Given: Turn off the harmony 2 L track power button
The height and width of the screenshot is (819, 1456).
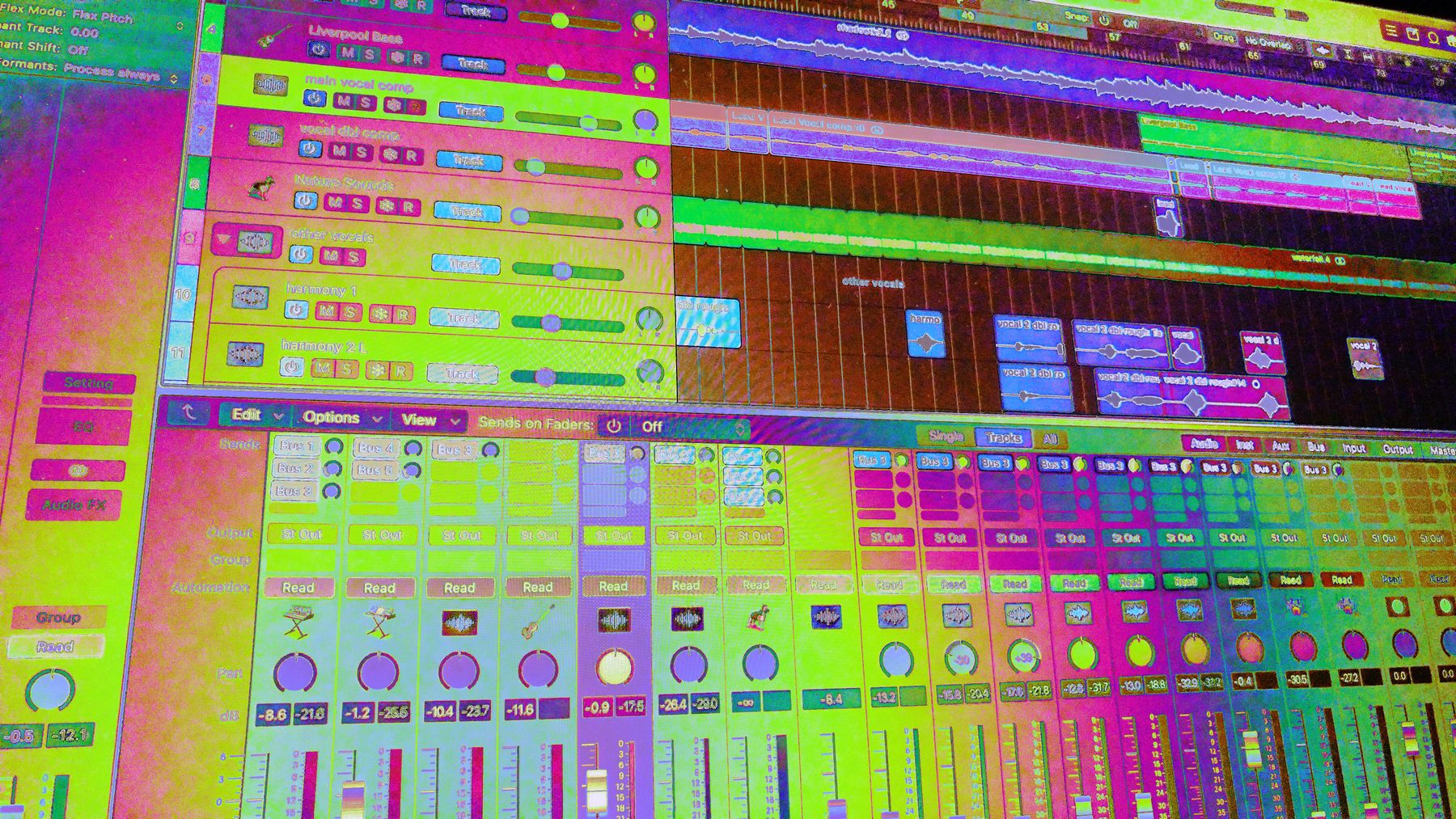Looking at the screenshot, I should pos(292,366).
